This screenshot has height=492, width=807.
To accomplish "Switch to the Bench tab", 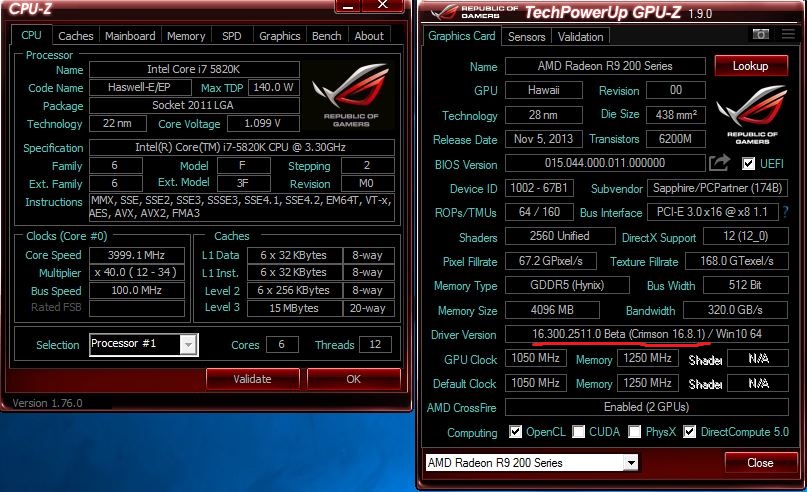I will (x=327, y=36).
